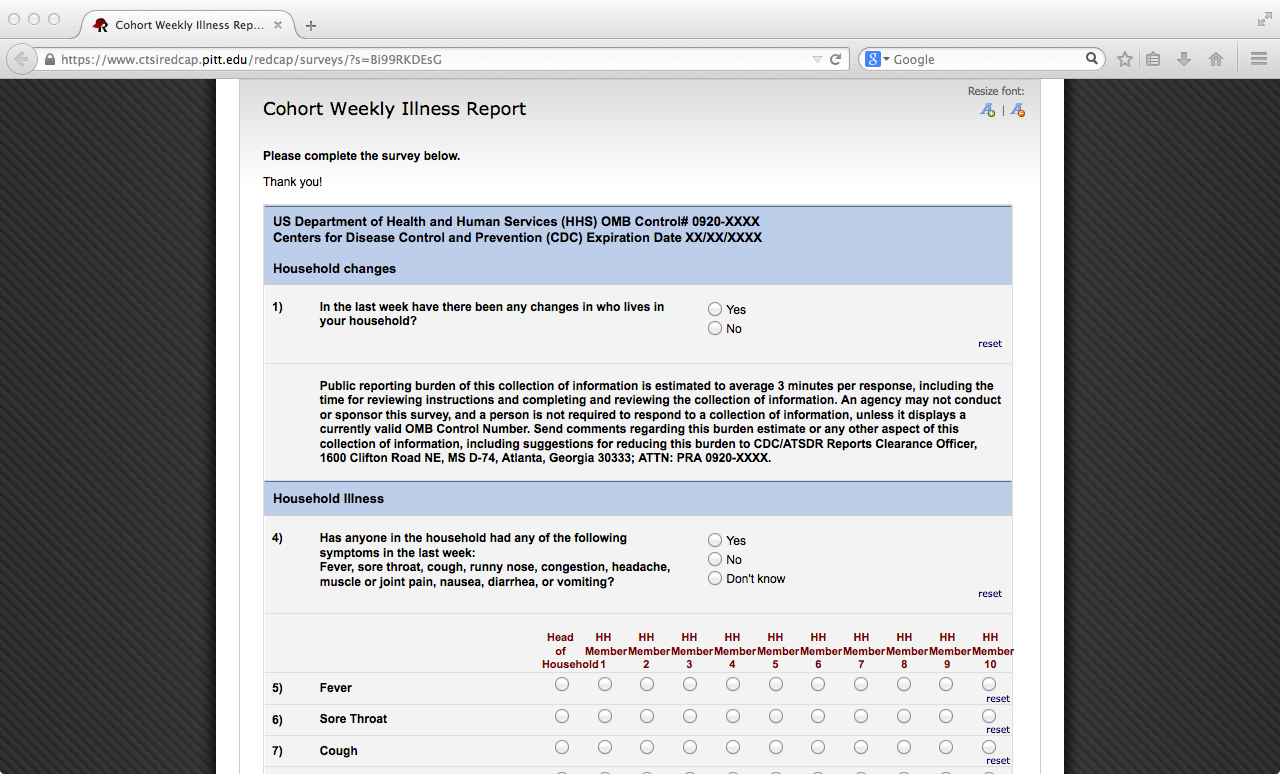Bookmark this page with the star icon
The width and height of the screenshot is (1280, 774).
[x=1125, y=59]
